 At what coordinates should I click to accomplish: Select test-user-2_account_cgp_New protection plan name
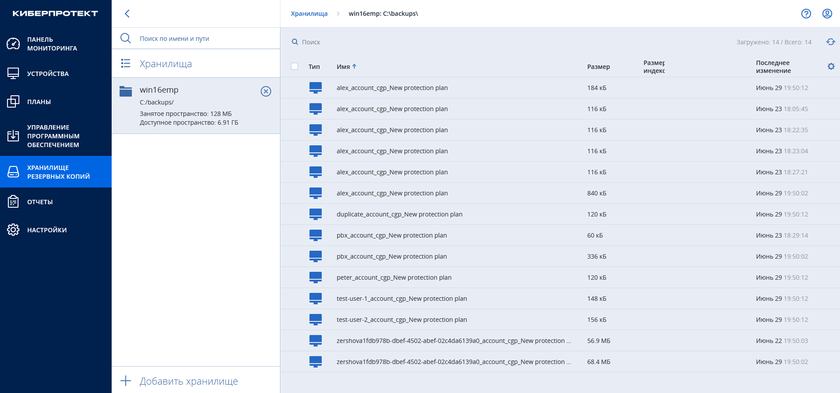click(x=402, y=320)
